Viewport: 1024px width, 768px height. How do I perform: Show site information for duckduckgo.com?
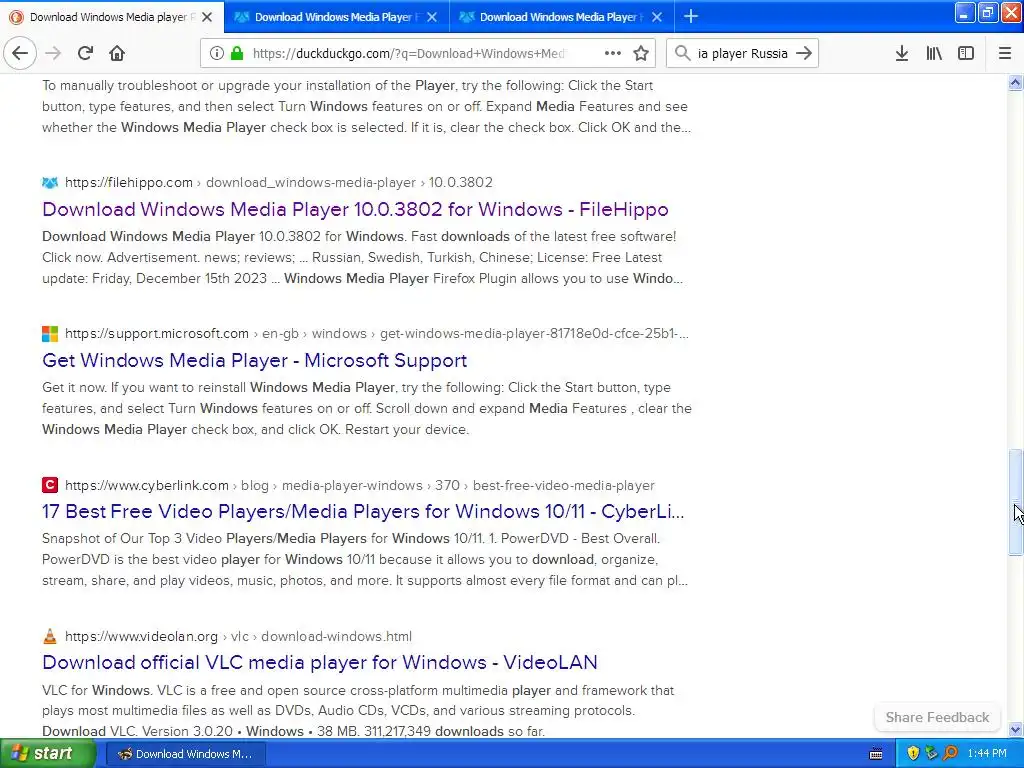(x=216, y=54)
